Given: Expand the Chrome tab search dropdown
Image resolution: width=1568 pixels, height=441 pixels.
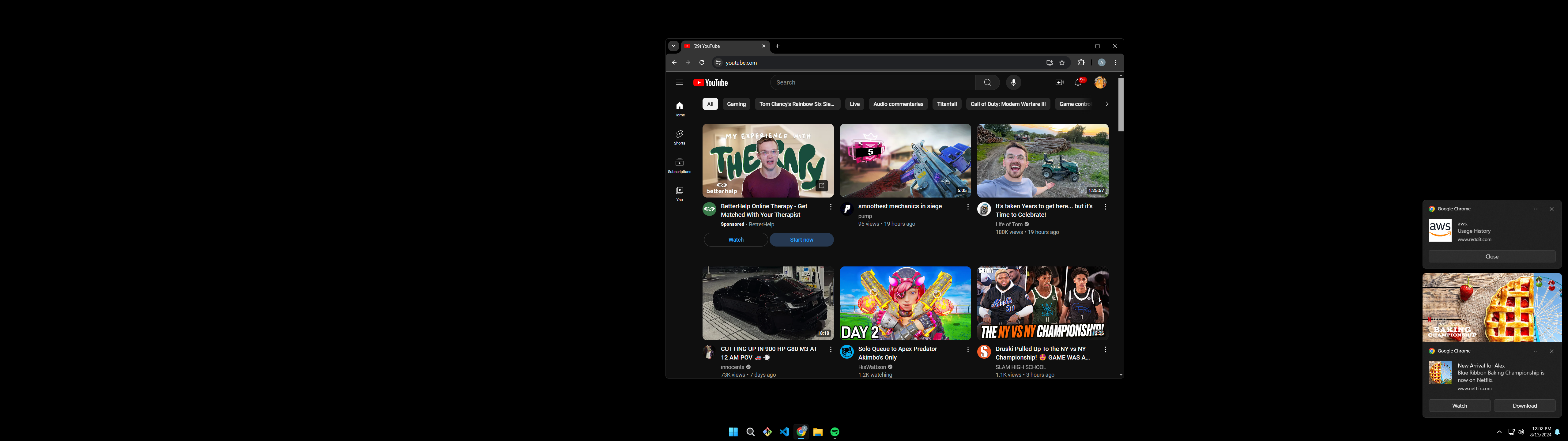Looking at the screenshot, I should pyautogui.click(x=673, y=46).
